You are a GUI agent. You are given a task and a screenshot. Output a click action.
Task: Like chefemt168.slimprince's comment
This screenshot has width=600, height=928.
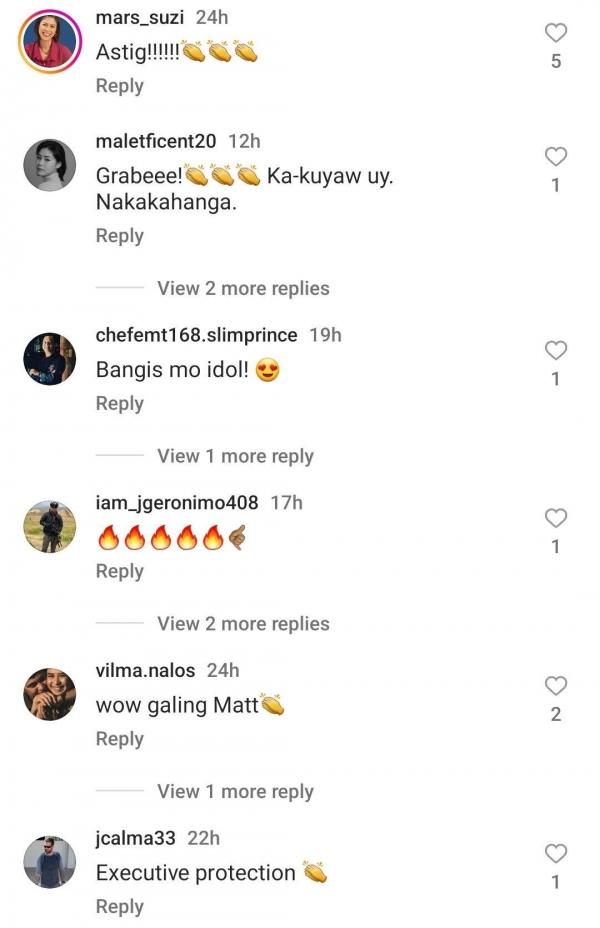[556, 350]
